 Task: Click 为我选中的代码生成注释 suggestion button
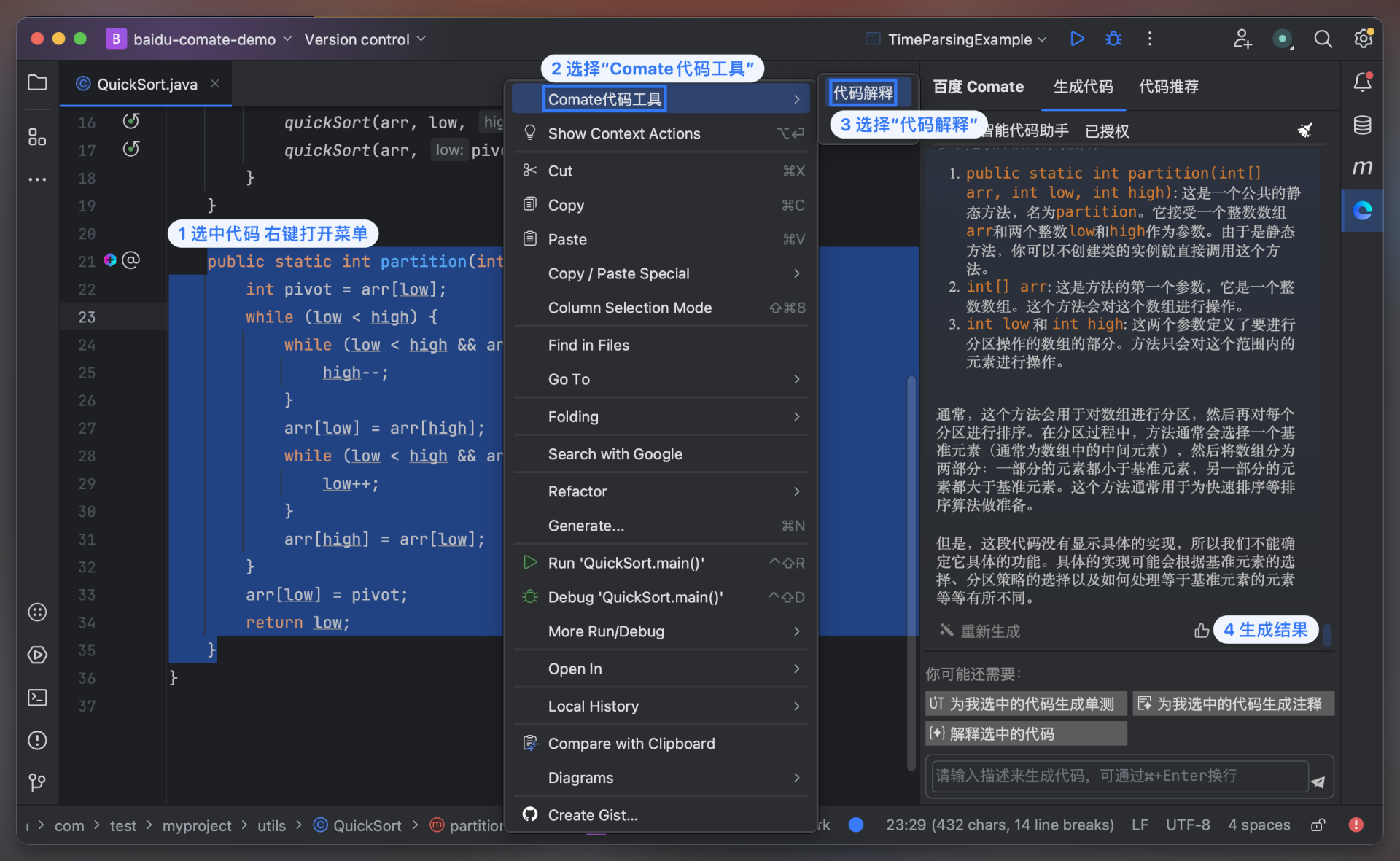pos(1232,704)
